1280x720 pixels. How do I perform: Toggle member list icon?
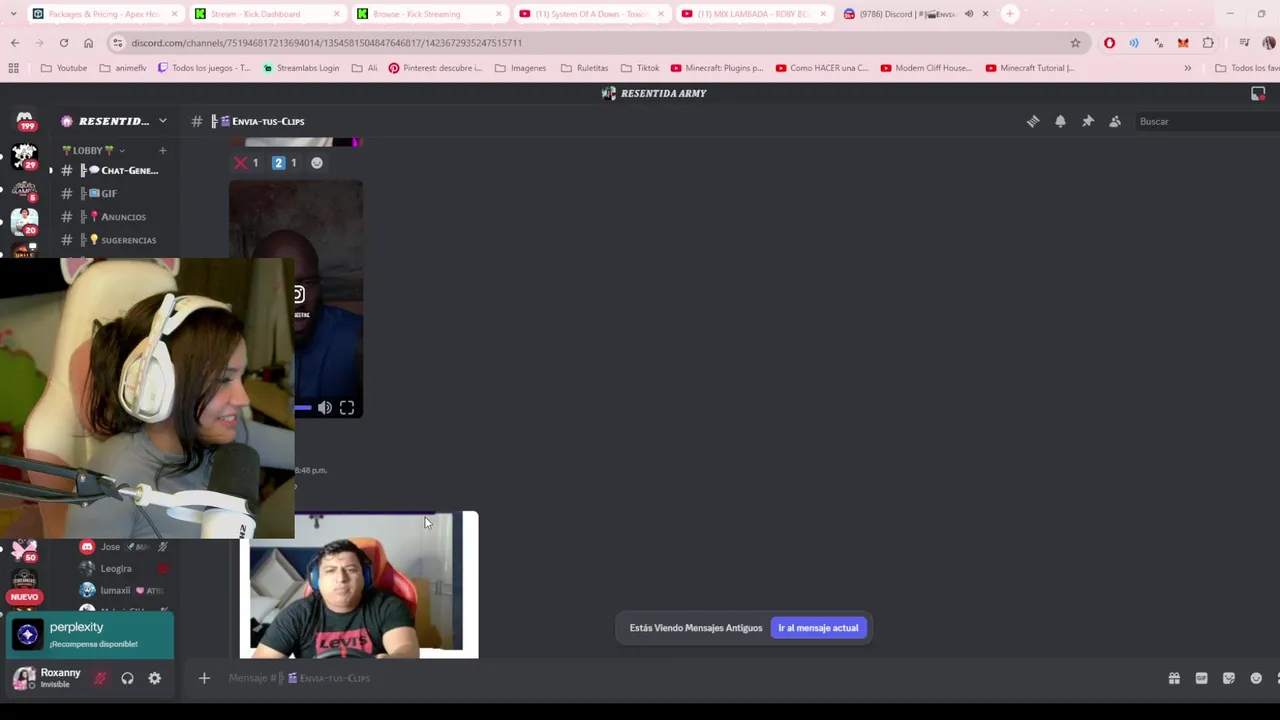(1115, 121)
